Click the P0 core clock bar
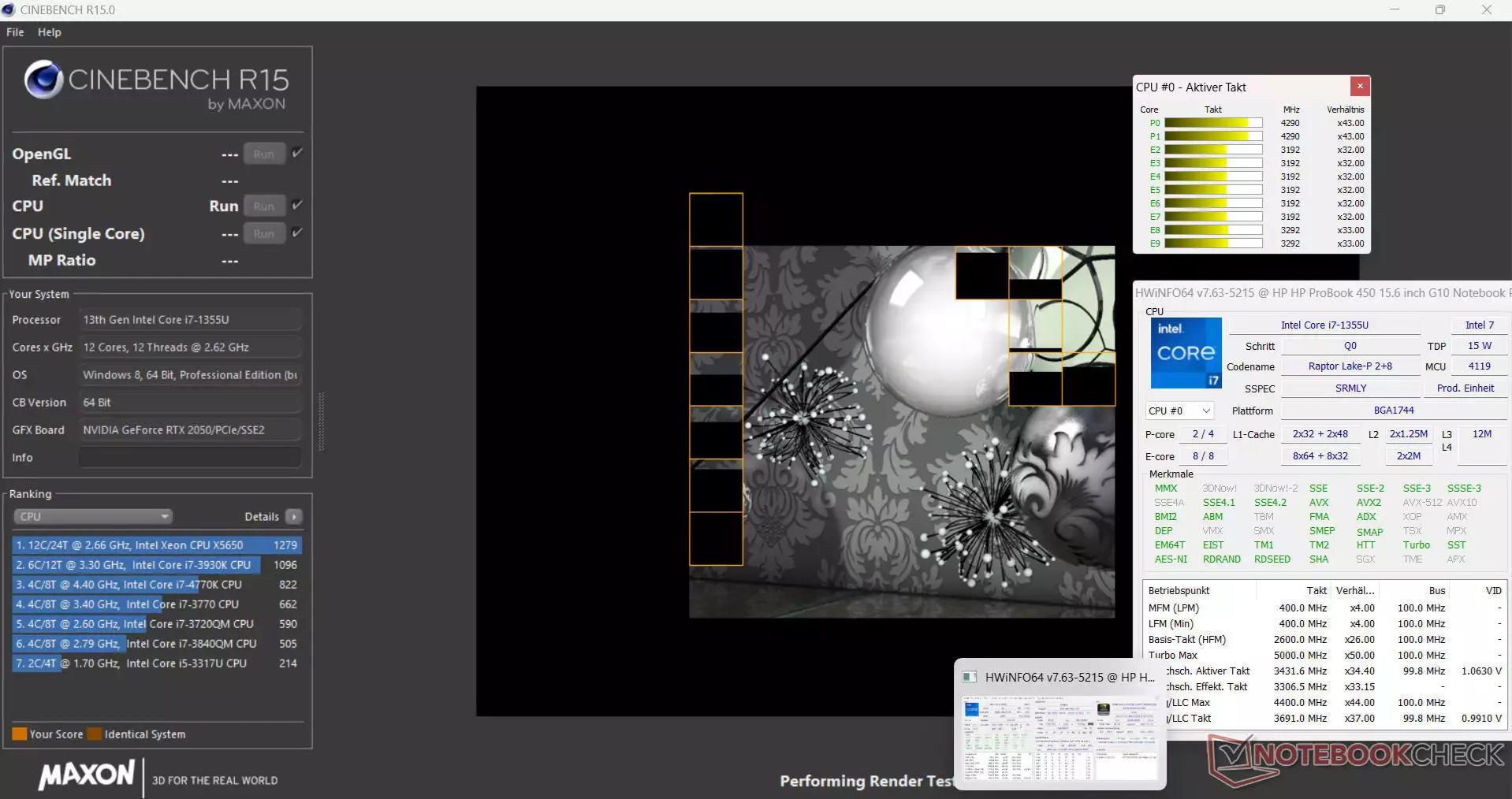1512x799 pixels. (x=1213, y=123)
